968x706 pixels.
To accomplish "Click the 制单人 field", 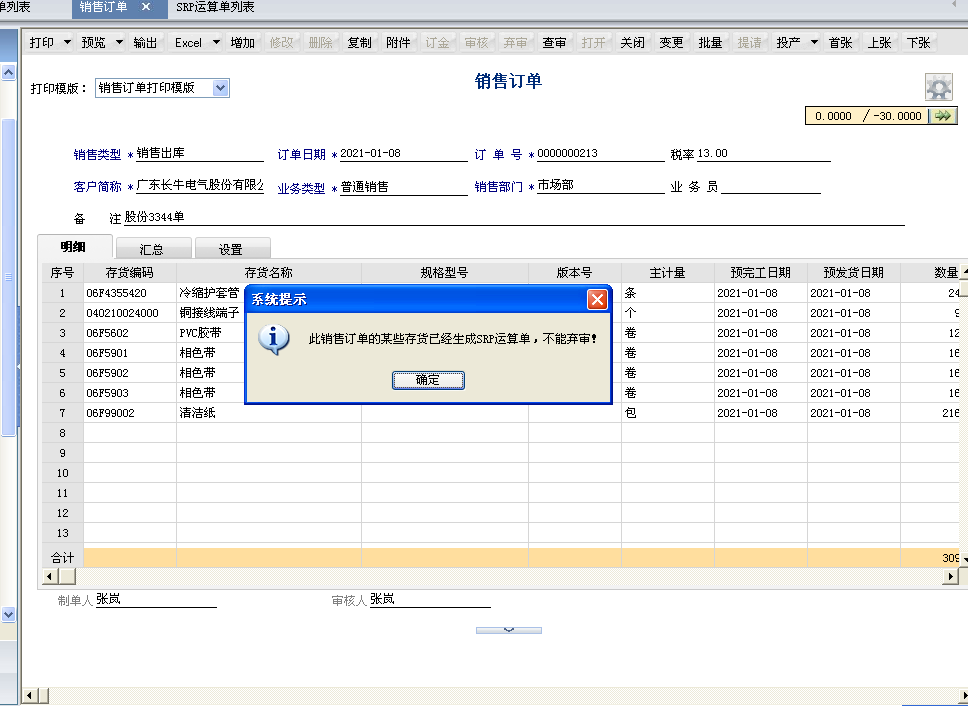I will [x=156, y=599].
